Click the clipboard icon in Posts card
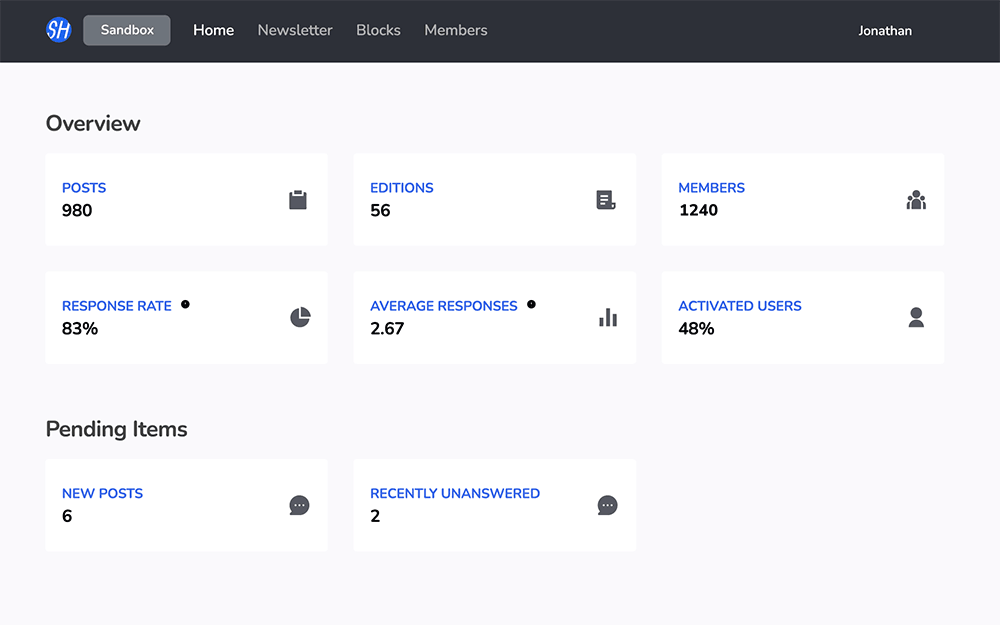1000x625 pixels. [x=298, y=200]
